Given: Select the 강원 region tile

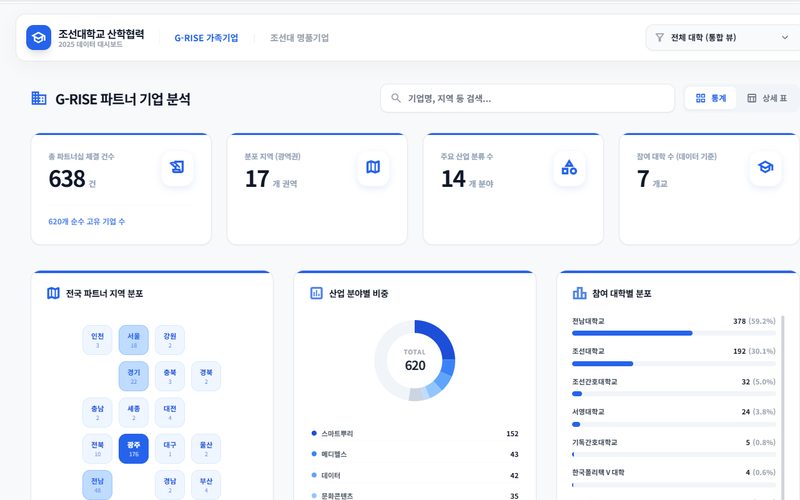Looking at the screenshot, I should click(x=170, y=340).
